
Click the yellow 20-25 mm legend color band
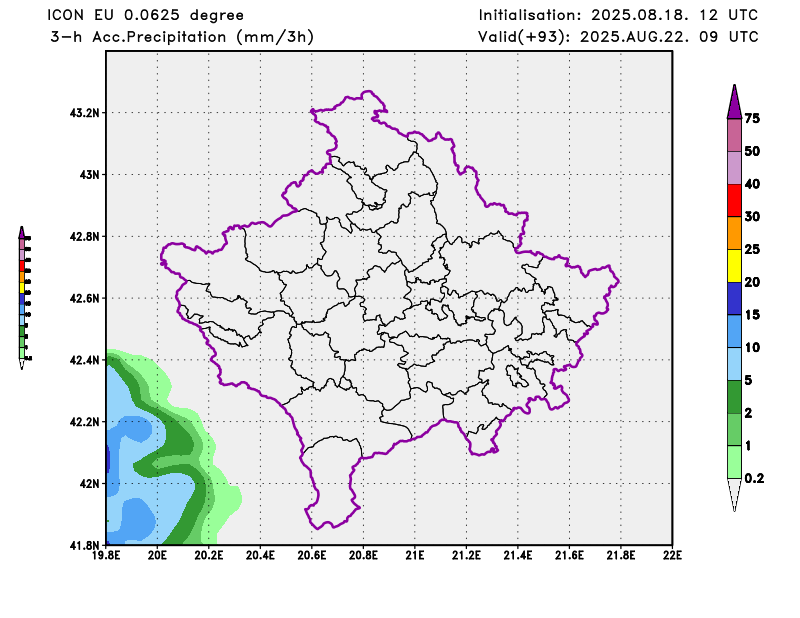734,266
